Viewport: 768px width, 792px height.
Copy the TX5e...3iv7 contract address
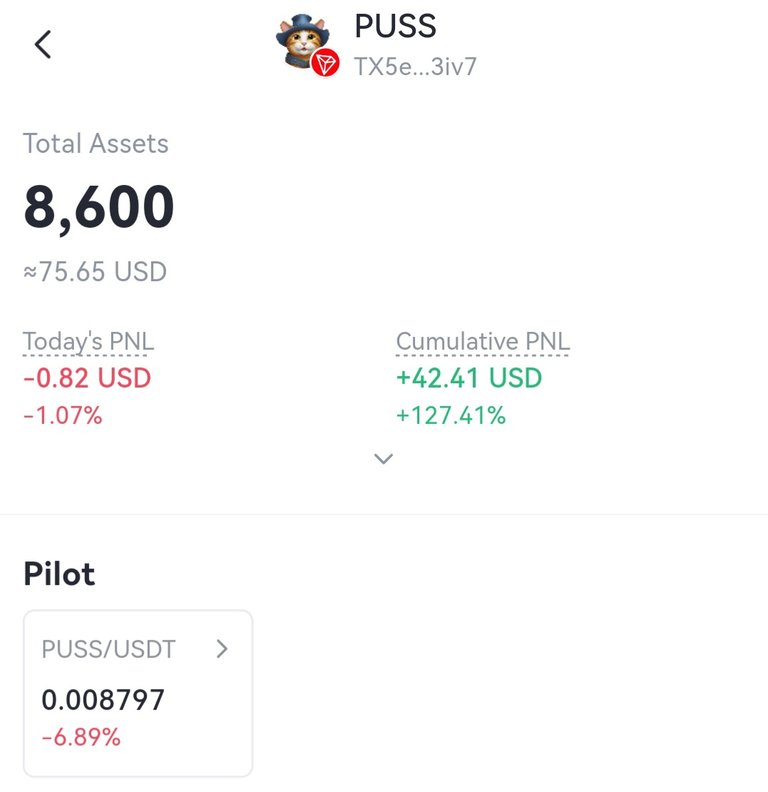pos(415,66)
